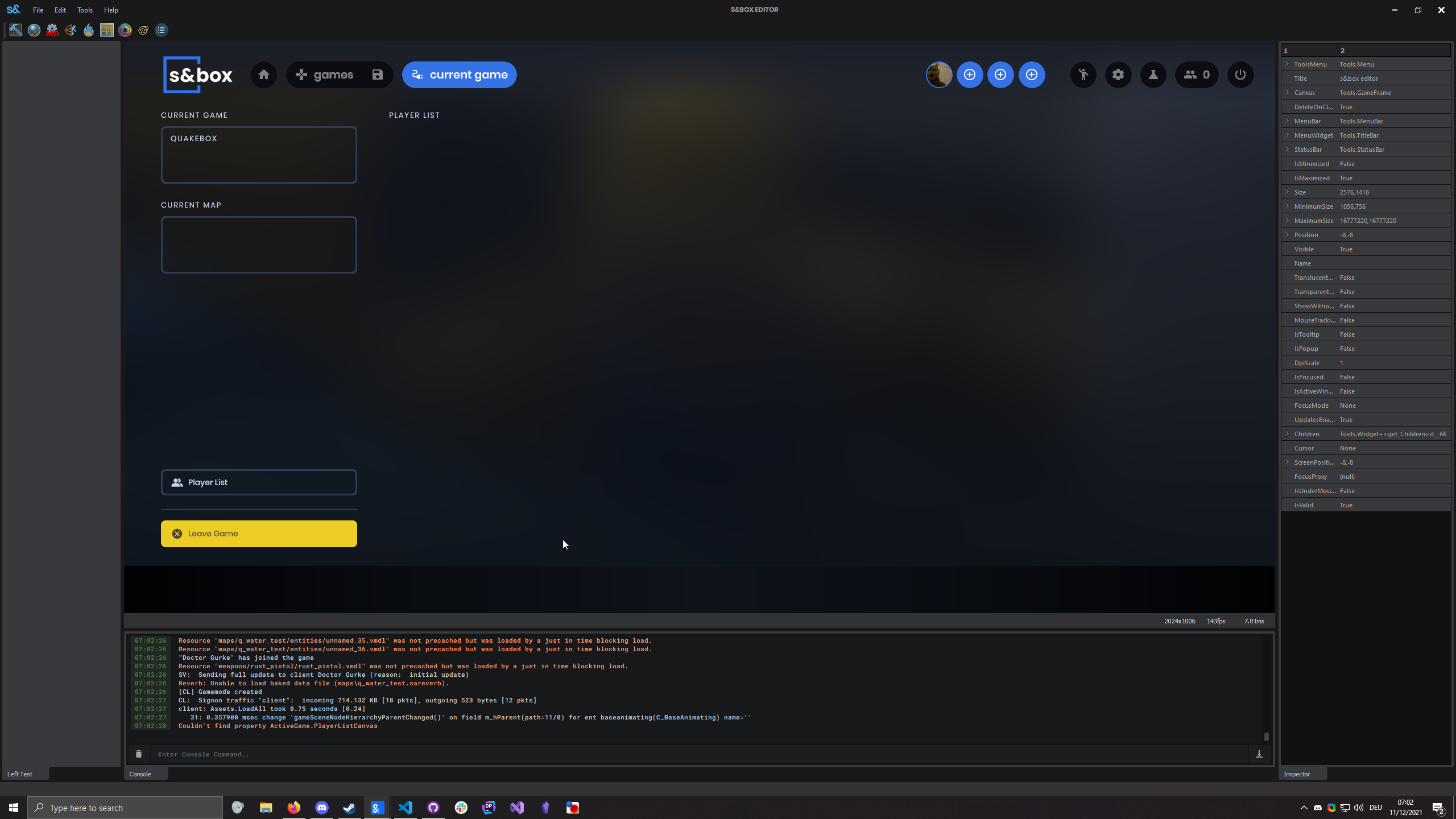Click the empty Current Map box

tap(259, 245)
